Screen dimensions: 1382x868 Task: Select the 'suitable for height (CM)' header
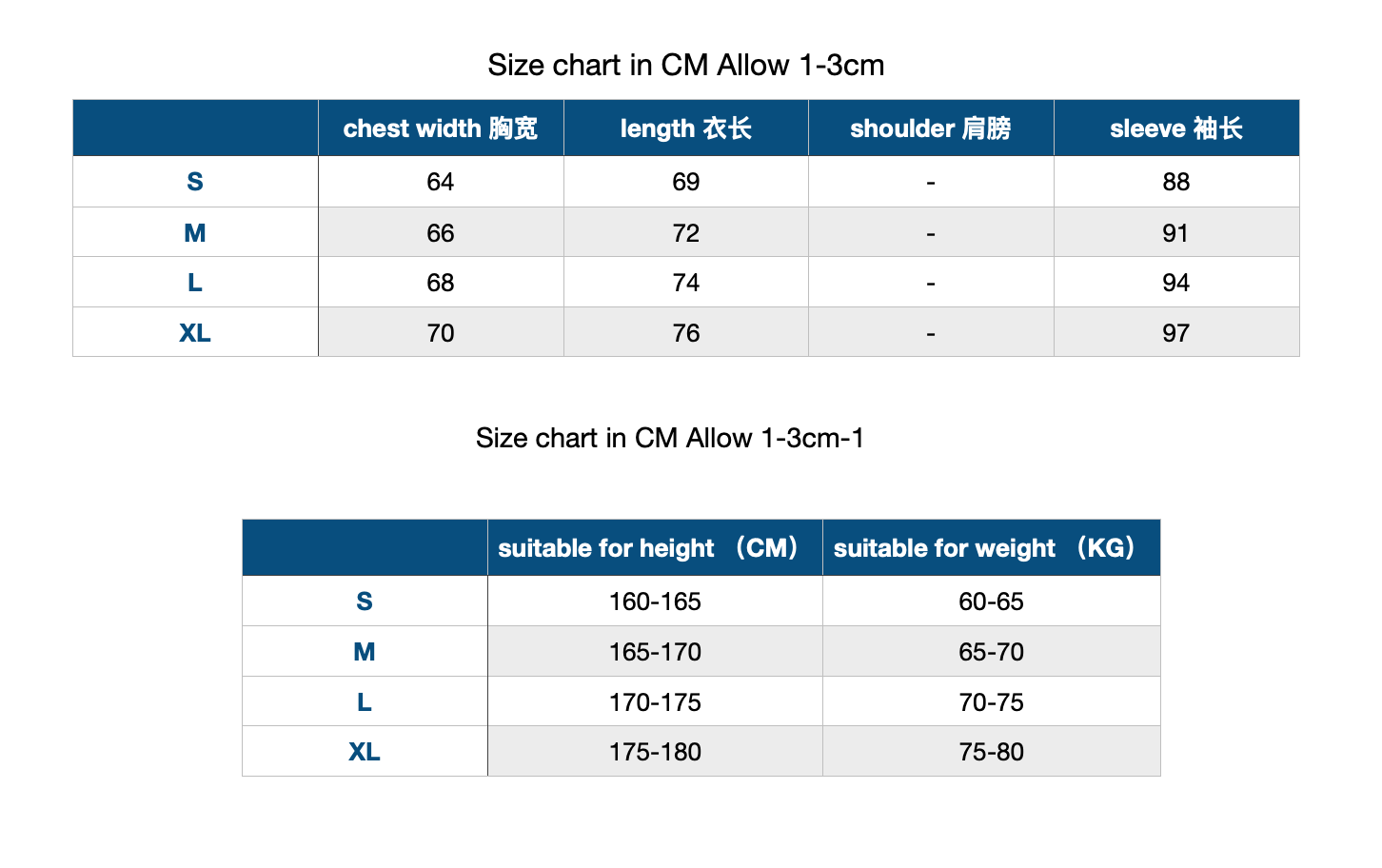[655, 547]
